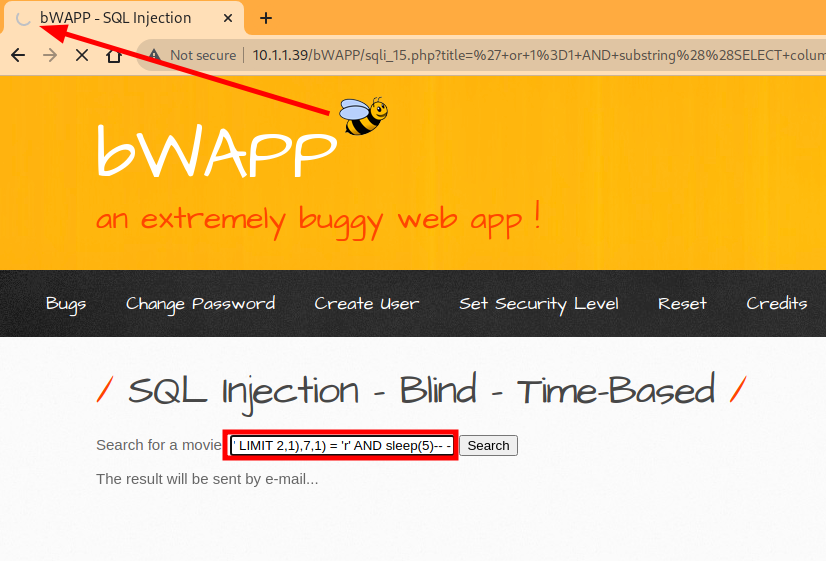Click the bWAPP bee logo

(363, 115)
